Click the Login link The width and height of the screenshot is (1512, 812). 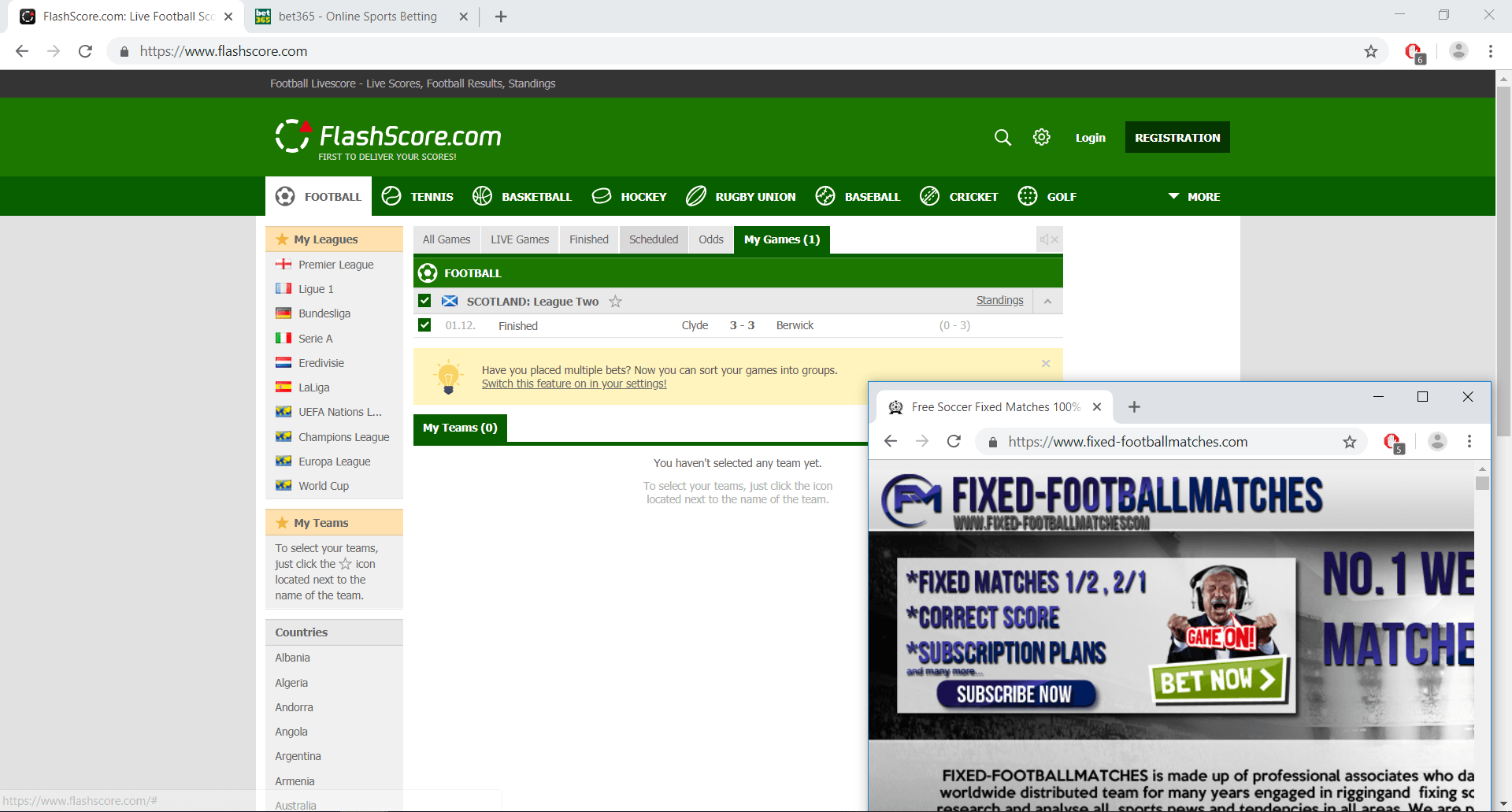tap(1091, 138)
